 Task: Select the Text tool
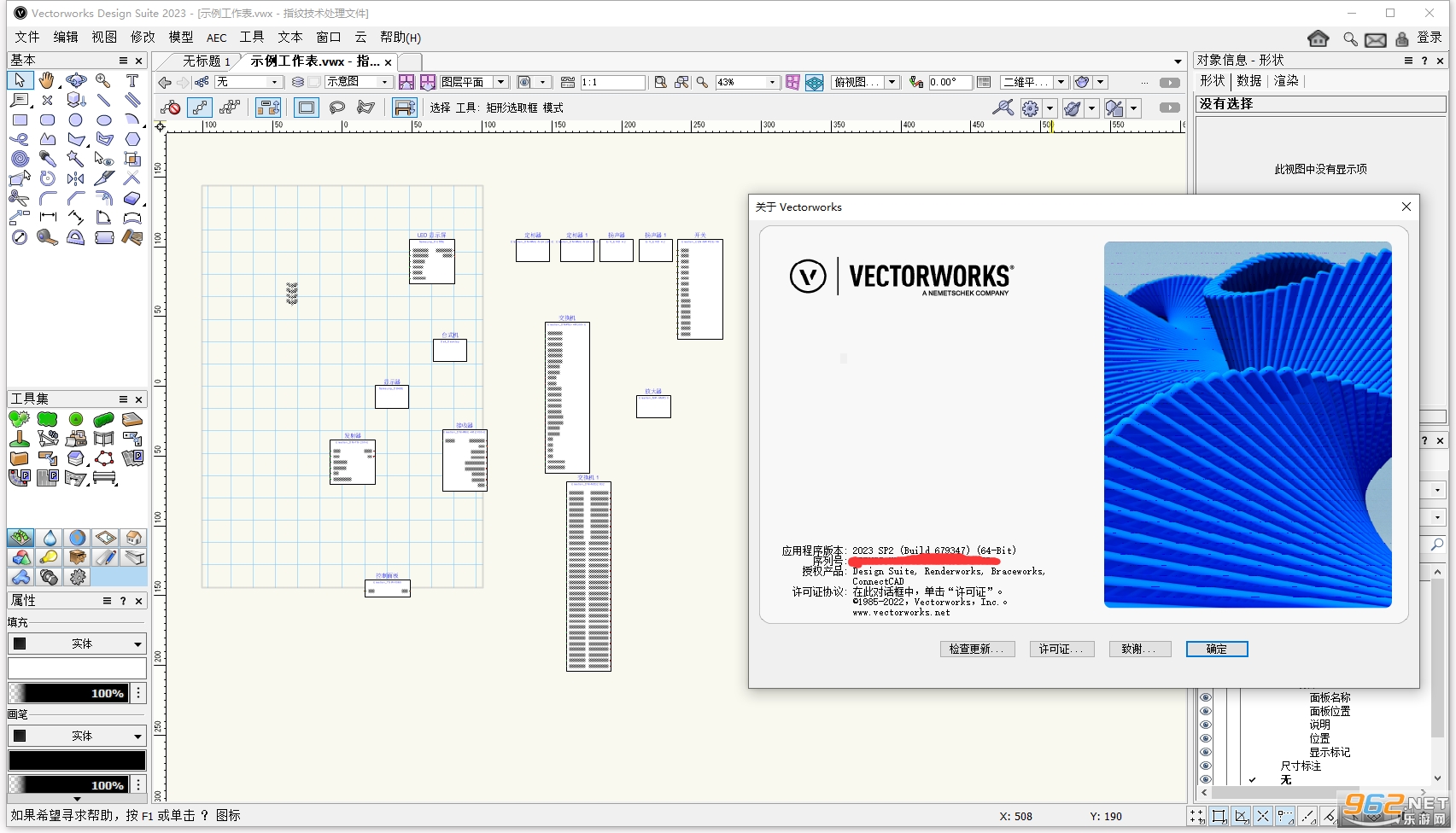coord(132,80)
